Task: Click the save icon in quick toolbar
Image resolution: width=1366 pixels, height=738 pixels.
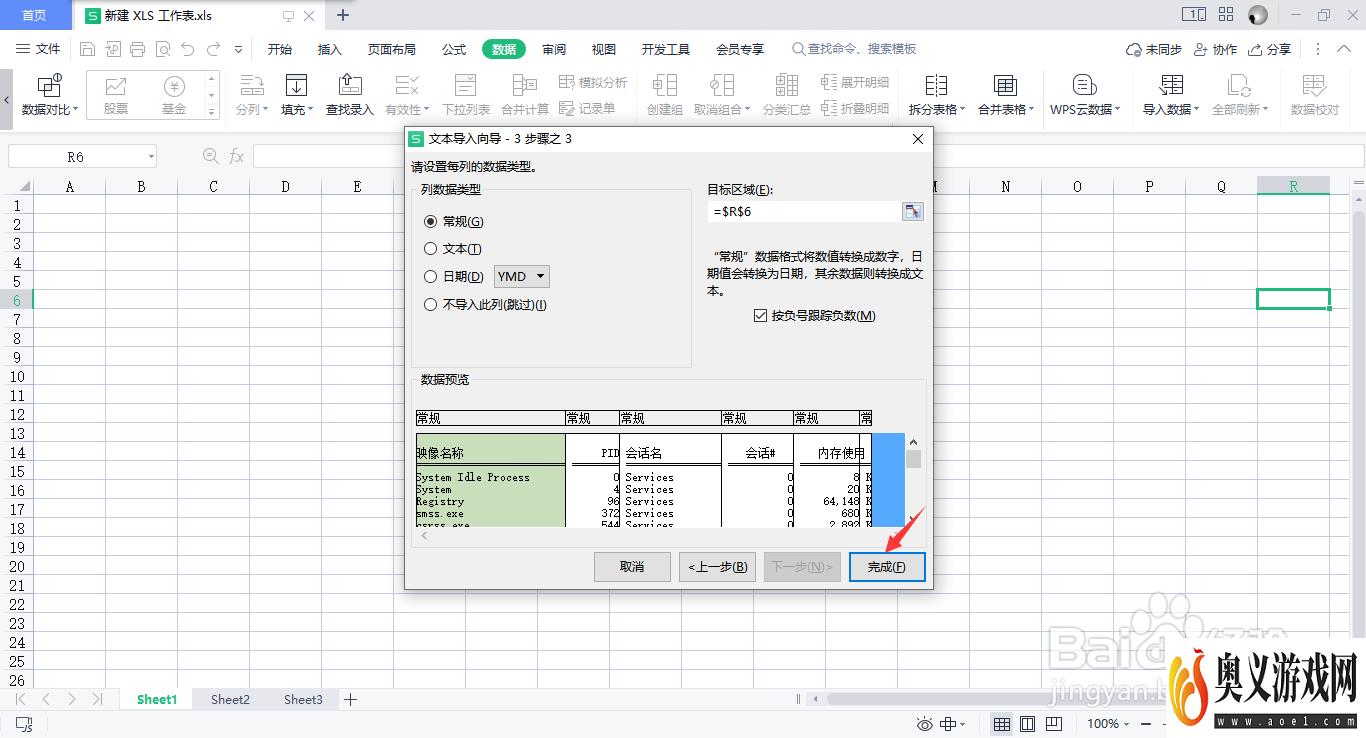Action: click(87, 49)
